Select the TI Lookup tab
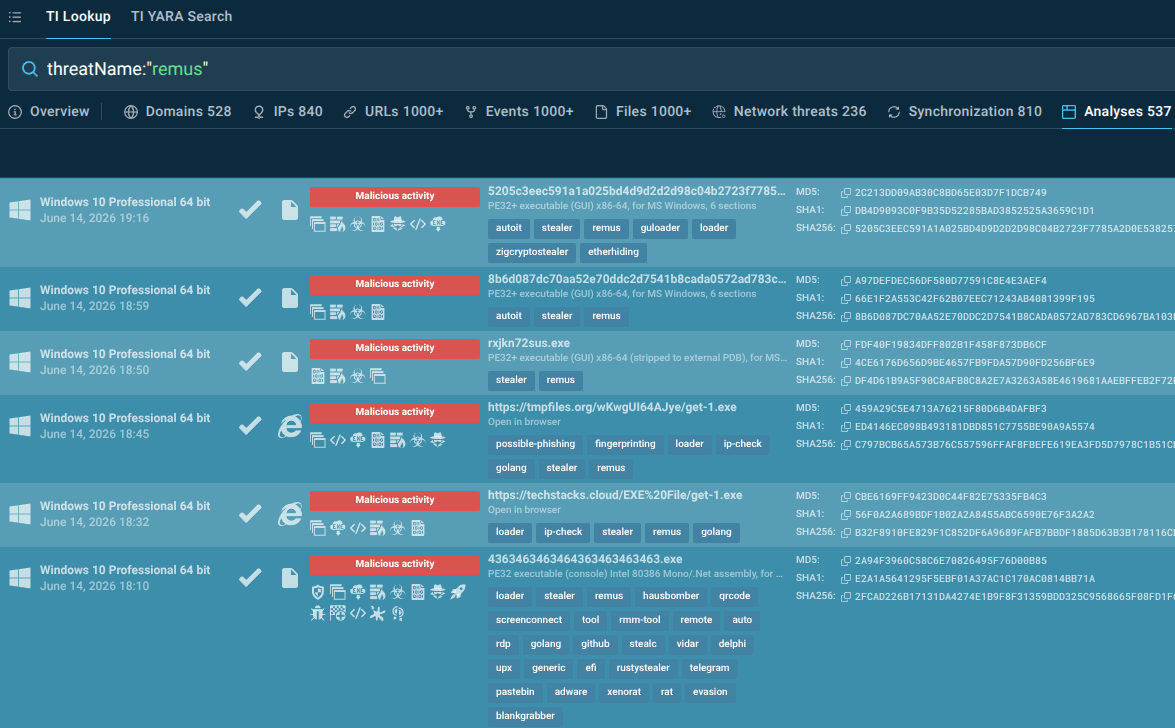The image size is (1175, 728). click(78, 16)
